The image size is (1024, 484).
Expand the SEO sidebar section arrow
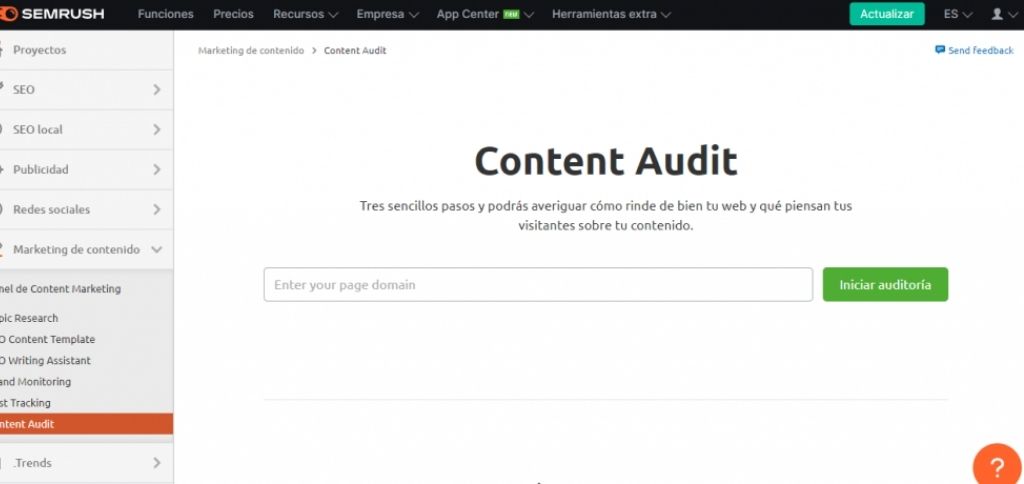(157, 89)
